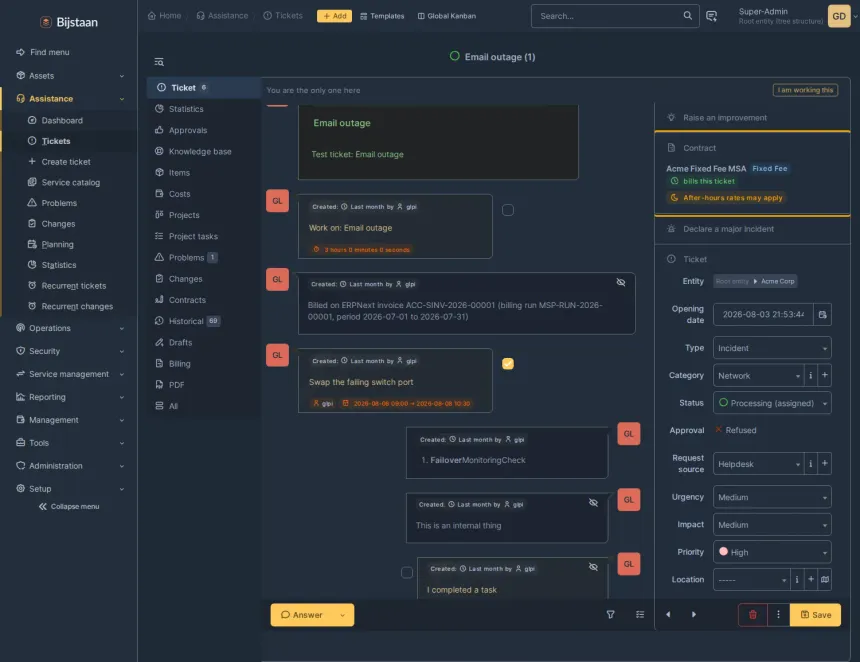Toggle privacy eye on 'This is an internal thing'
This screenshot has height=662, width=860.
[x=593, y=502]
